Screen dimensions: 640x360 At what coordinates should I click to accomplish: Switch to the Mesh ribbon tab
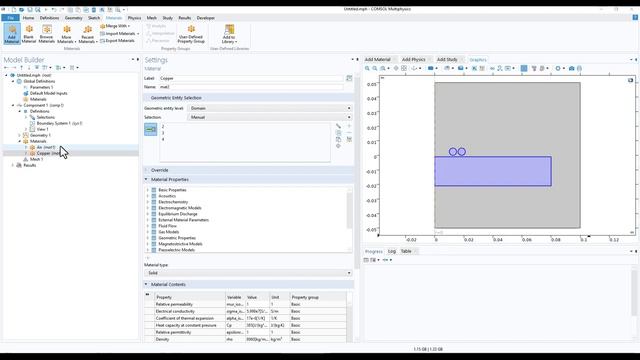click(x=151, y=18)
